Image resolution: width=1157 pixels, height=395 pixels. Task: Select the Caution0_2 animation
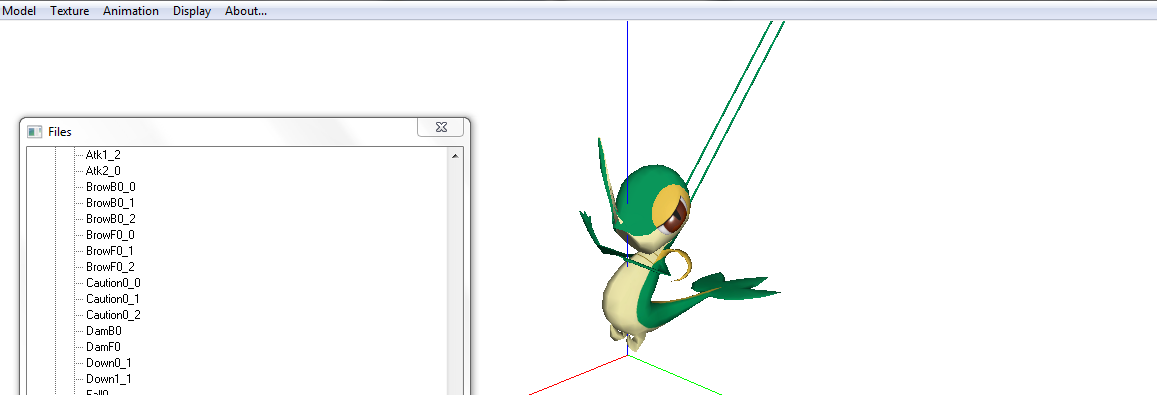click(x=113, y=315)
